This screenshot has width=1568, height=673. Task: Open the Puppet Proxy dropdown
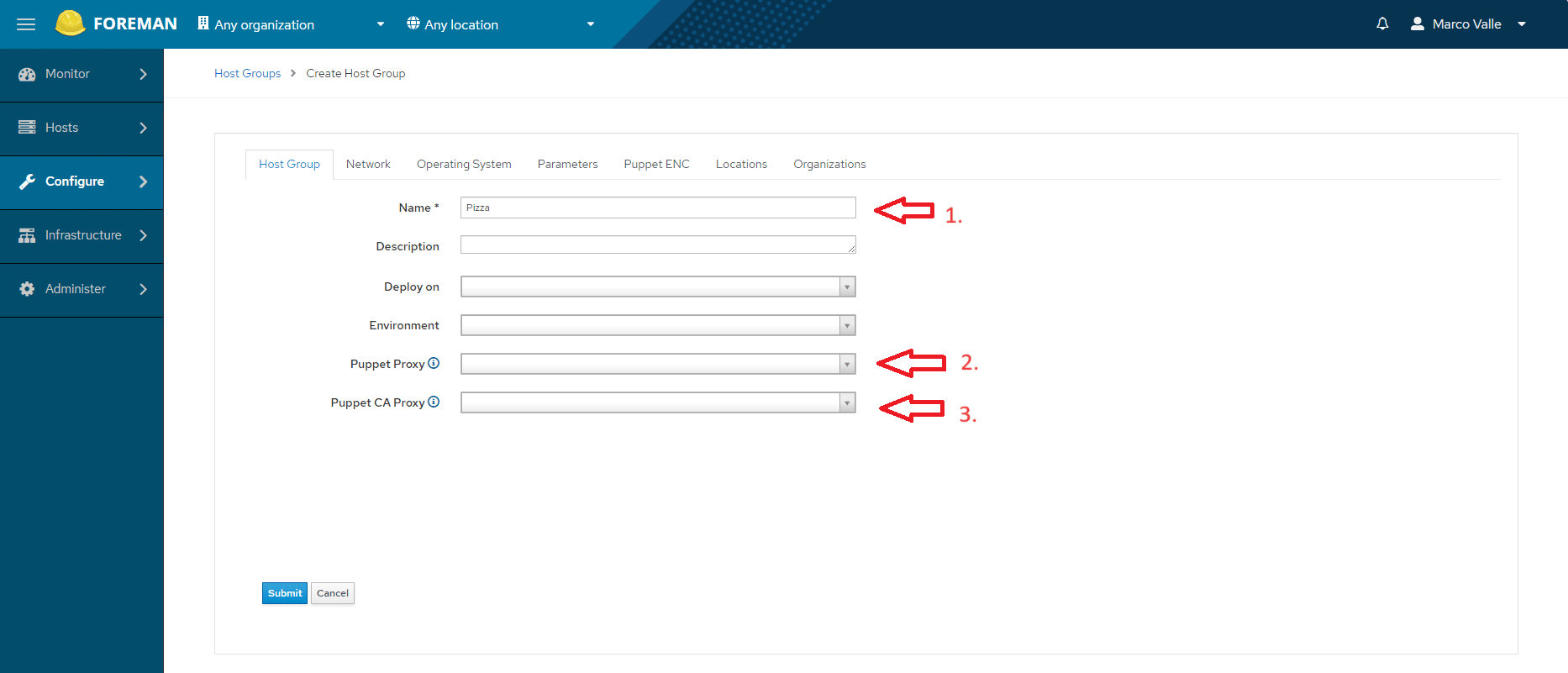658,364
